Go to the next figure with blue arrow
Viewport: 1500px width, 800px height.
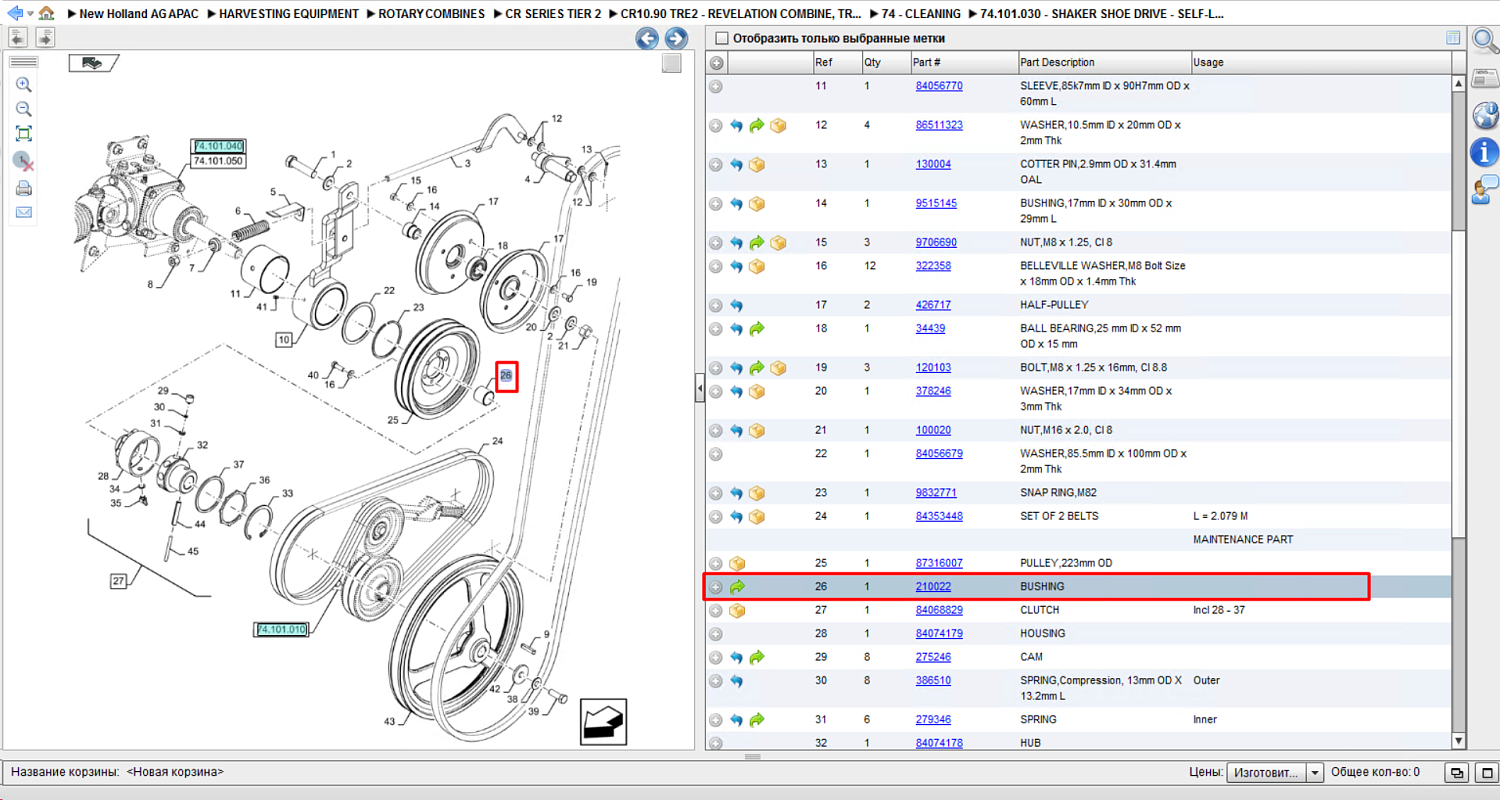click(677, 39)
